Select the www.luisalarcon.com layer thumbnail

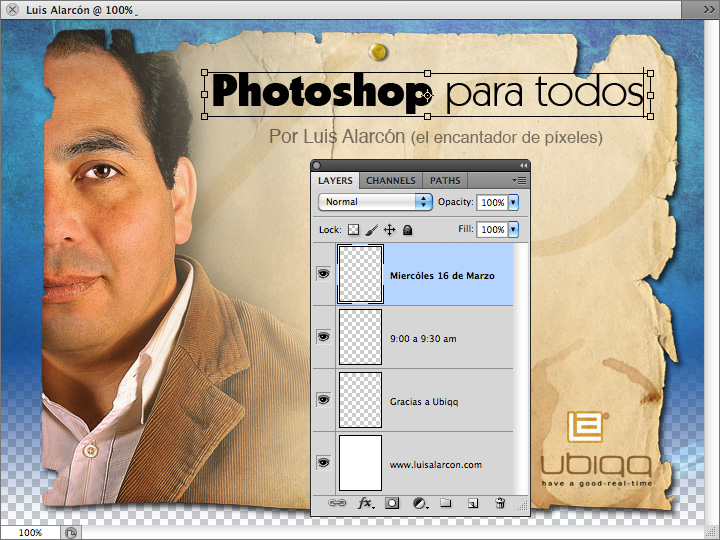click(360, 463)
